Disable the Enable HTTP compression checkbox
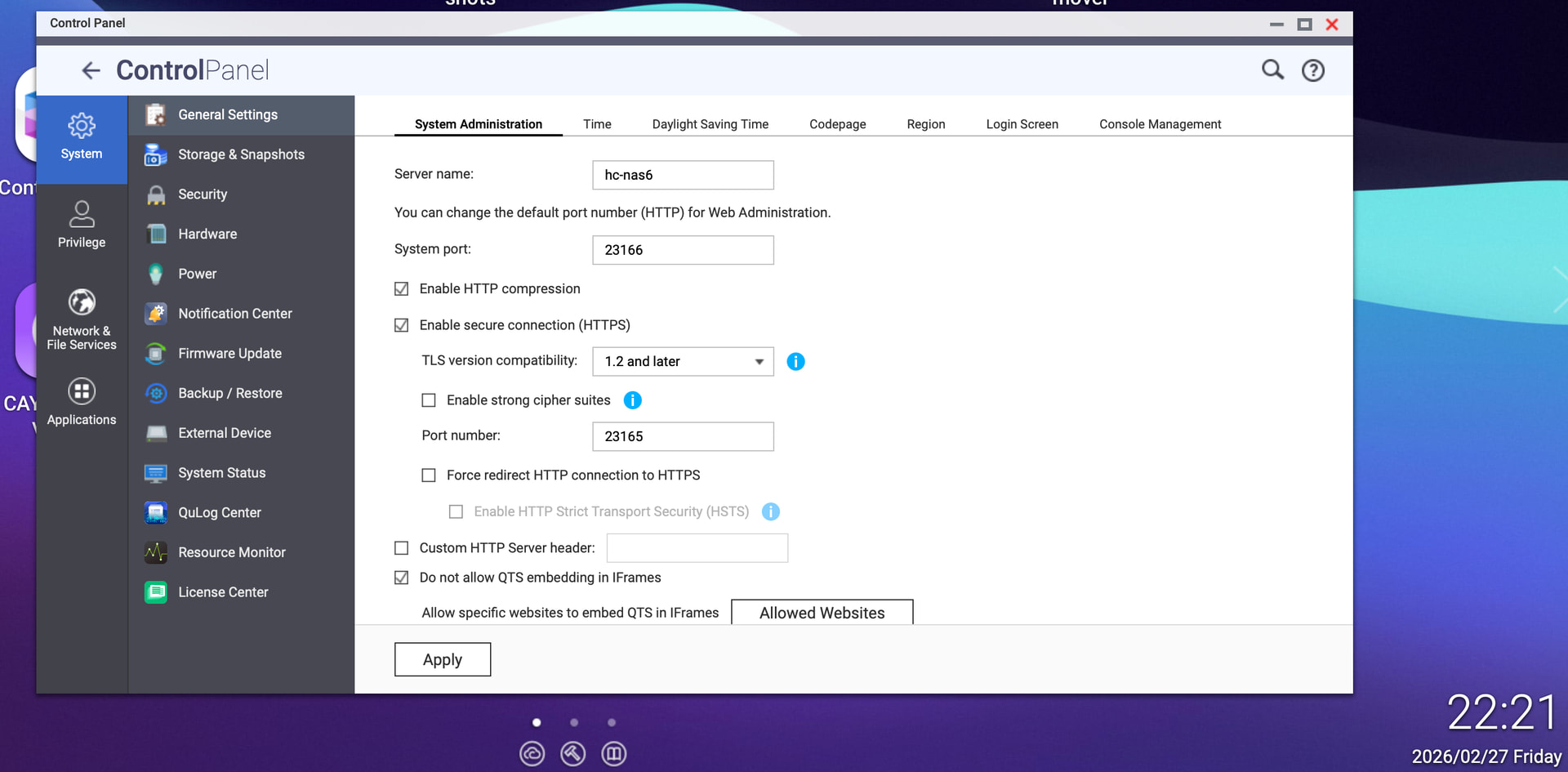The width and height of the screenshot is (1568, 772). click(x=401, y=289)
